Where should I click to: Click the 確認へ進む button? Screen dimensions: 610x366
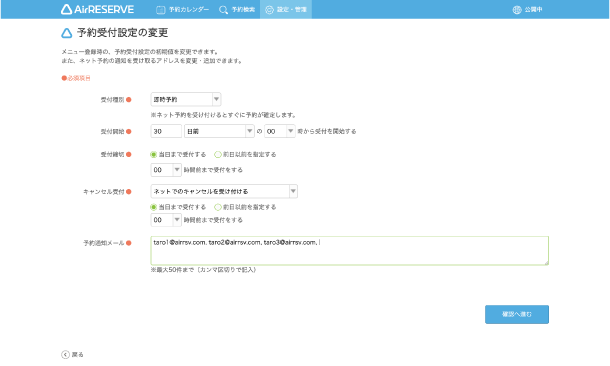click(x=517, y=314)
